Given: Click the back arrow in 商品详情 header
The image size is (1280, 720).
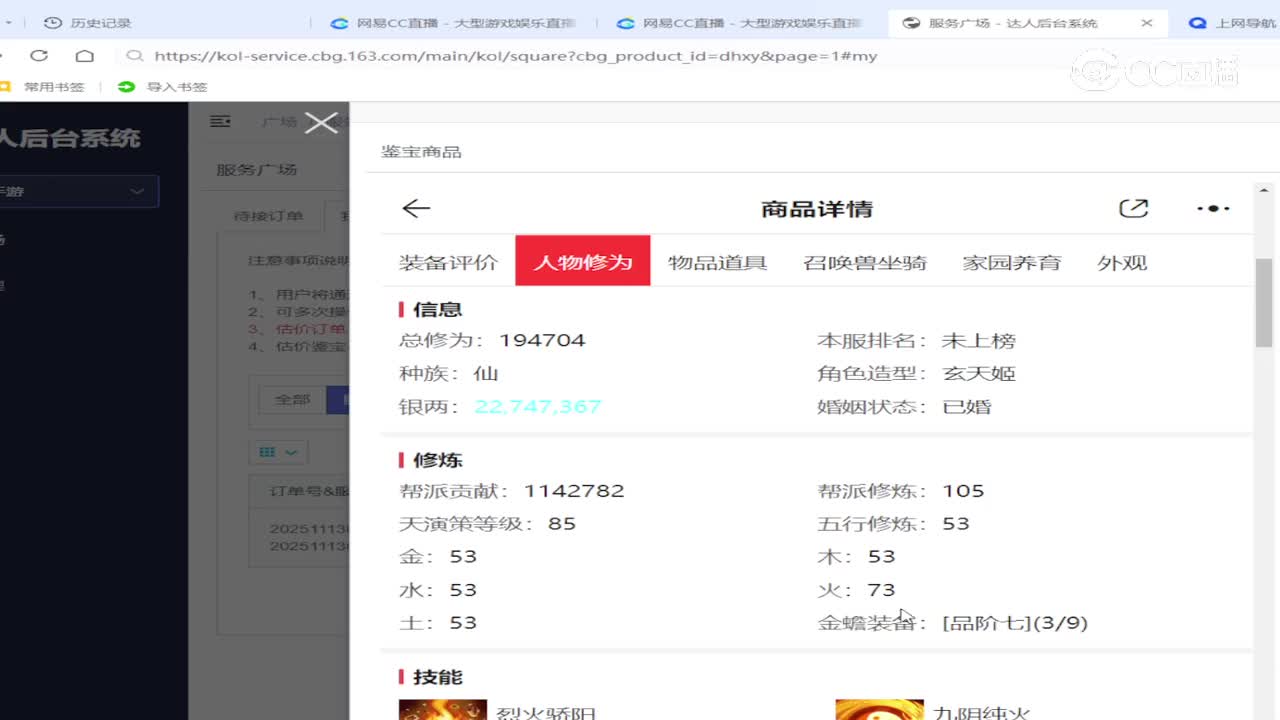Looking at the screenshot, I should (415, 208).
